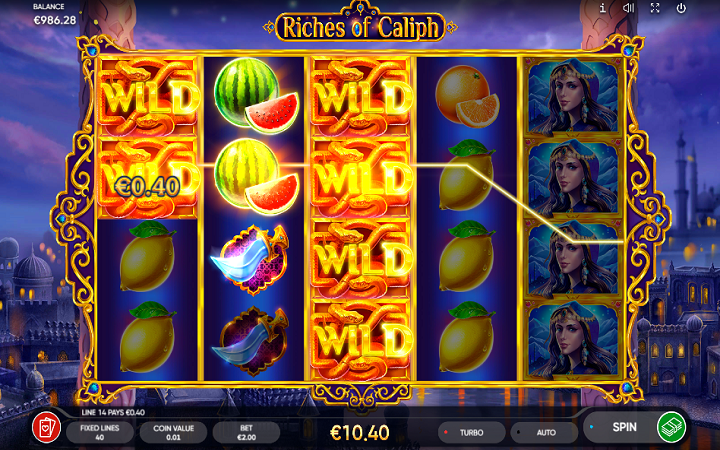Click the top-left WILD snake symbol
This screenshot has width=720, height=450.
pyautogui.click(x=148, y=97)
